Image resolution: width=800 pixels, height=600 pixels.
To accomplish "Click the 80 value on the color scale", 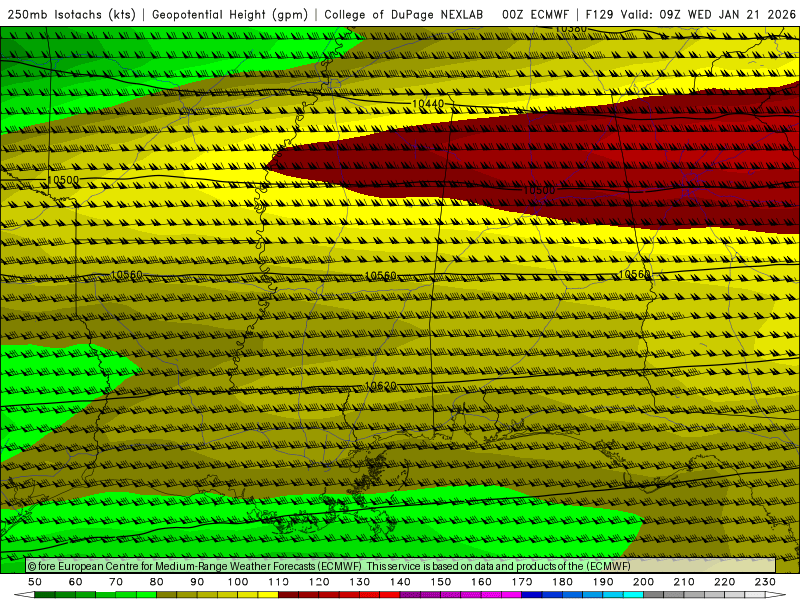I will pyautogui.click(x=157, y=582).
